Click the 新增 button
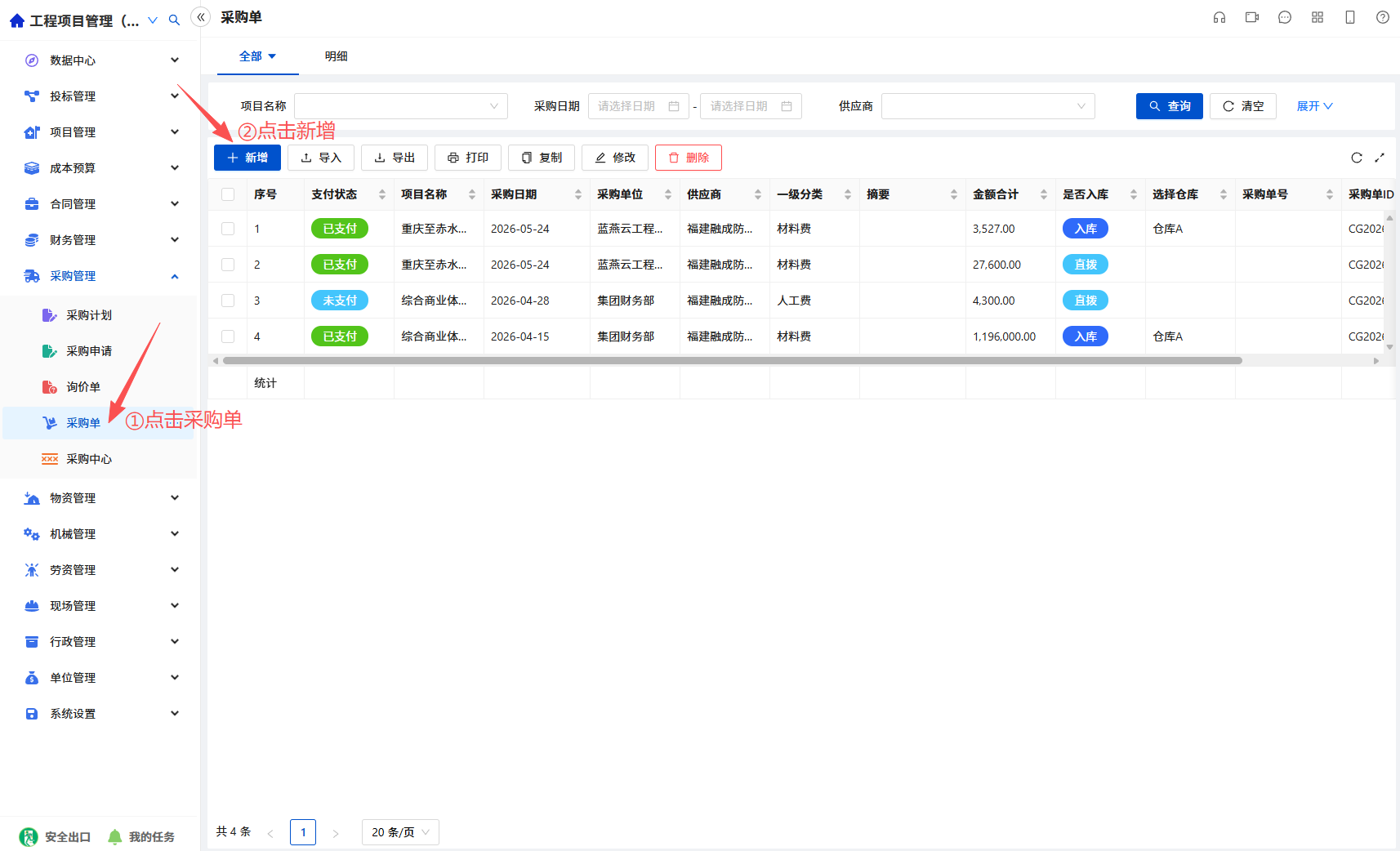The height and width of the screenshot is (851, 1400). [247, 158]
